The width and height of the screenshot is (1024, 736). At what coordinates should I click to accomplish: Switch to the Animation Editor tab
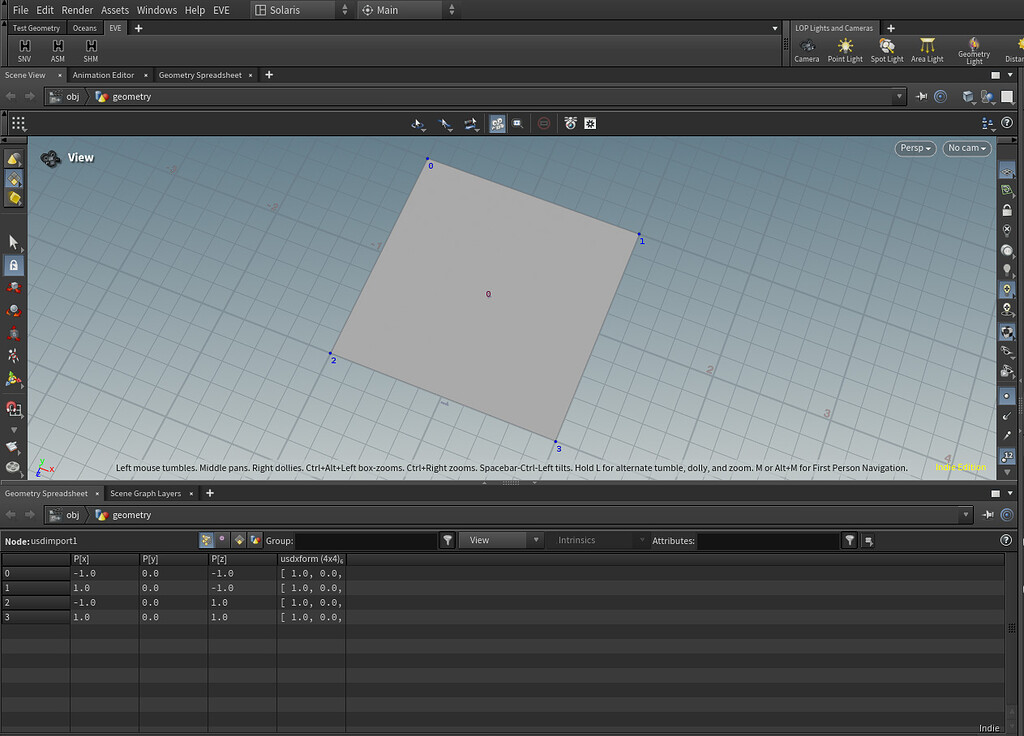[x=103, y=75]
